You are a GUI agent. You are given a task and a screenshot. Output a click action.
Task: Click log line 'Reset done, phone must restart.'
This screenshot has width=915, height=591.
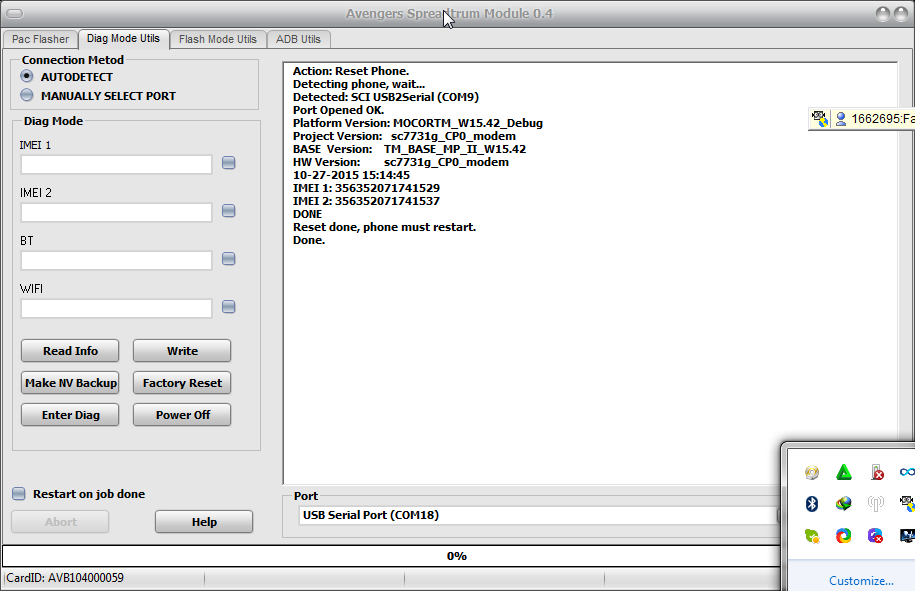click(385, 227)
